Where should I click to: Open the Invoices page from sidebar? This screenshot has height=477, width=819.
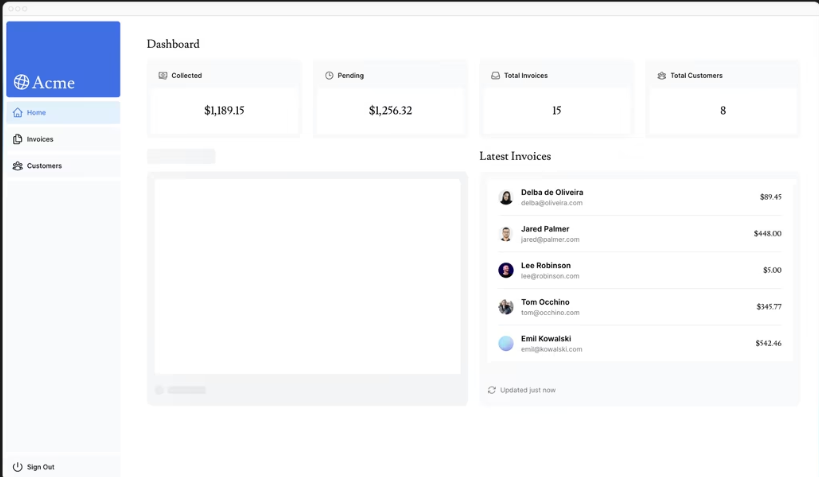click(40, 139)
